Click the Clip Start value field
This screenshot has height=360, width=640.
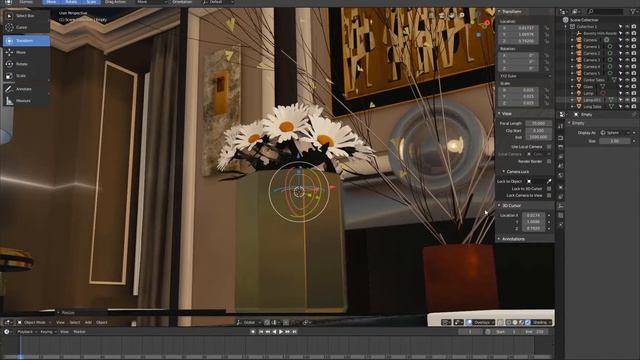pyautogui.click(x=538, y=131)
